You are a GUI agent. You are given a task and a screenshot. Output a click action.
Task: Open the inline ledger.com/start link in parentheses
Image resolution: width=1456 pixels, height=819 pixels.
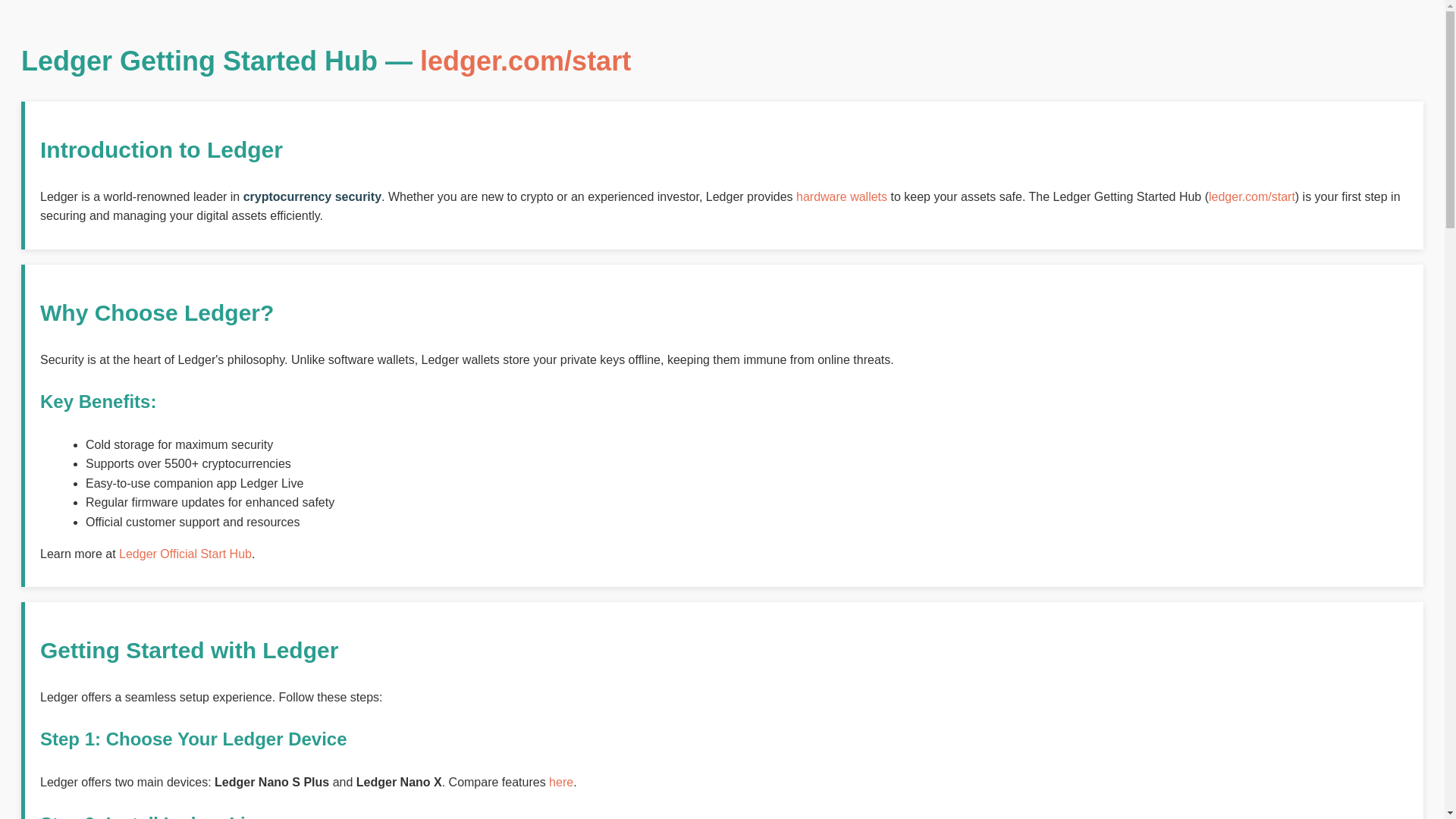pos(1251,197)
